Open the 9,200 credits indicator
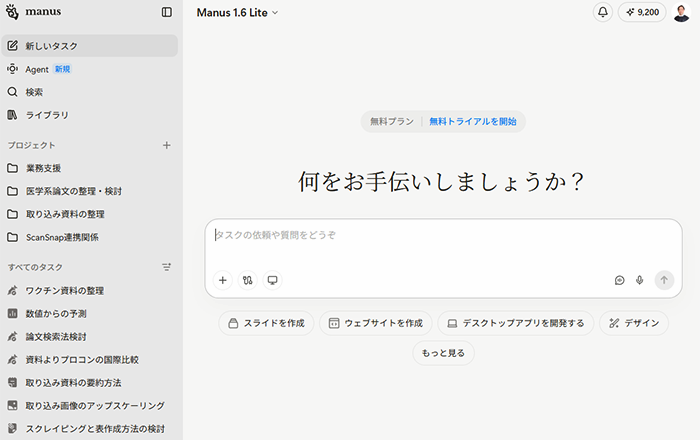 pyautogui.click(x=642, y=12)
